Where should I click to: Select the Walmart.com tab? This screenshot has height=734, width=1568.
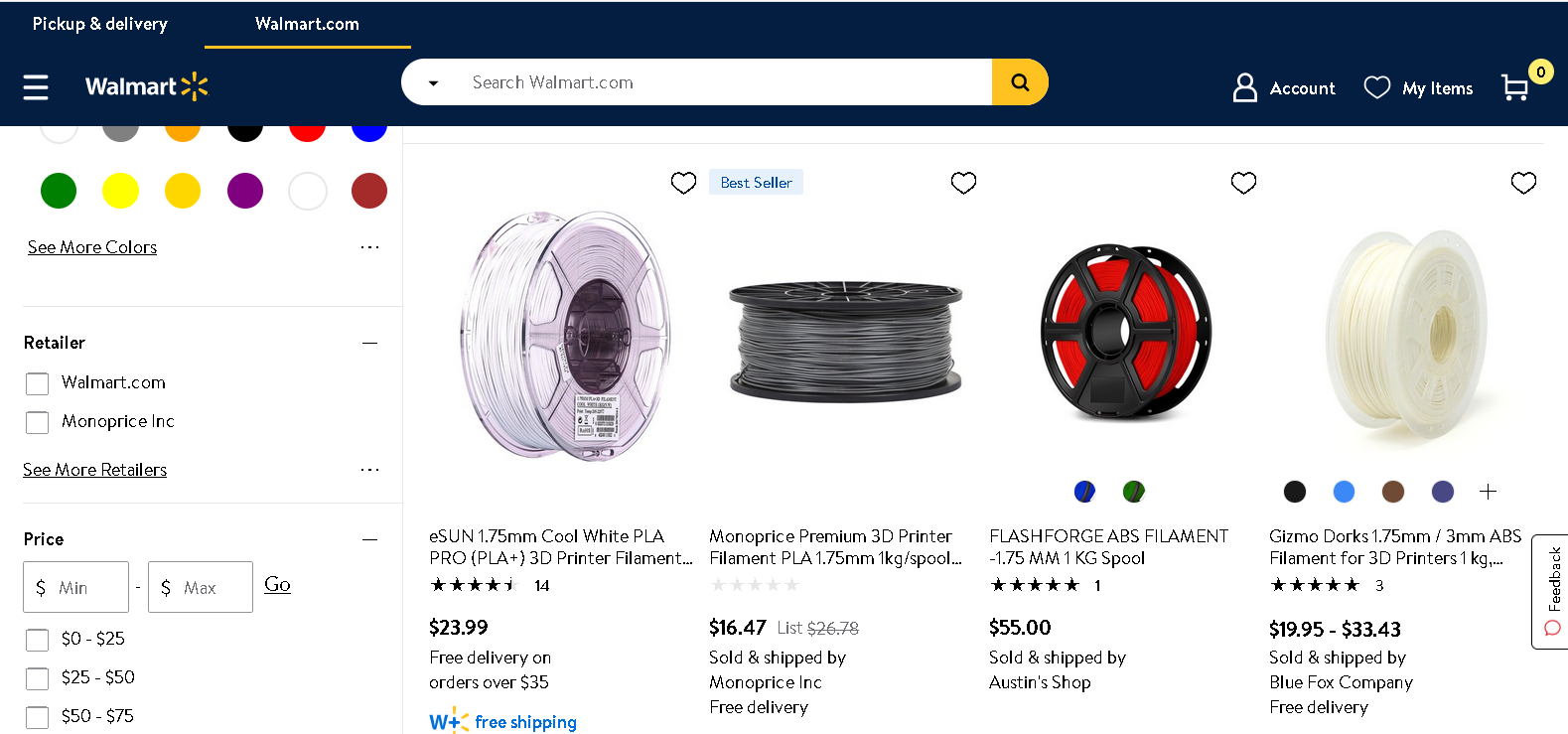(307, 24)
